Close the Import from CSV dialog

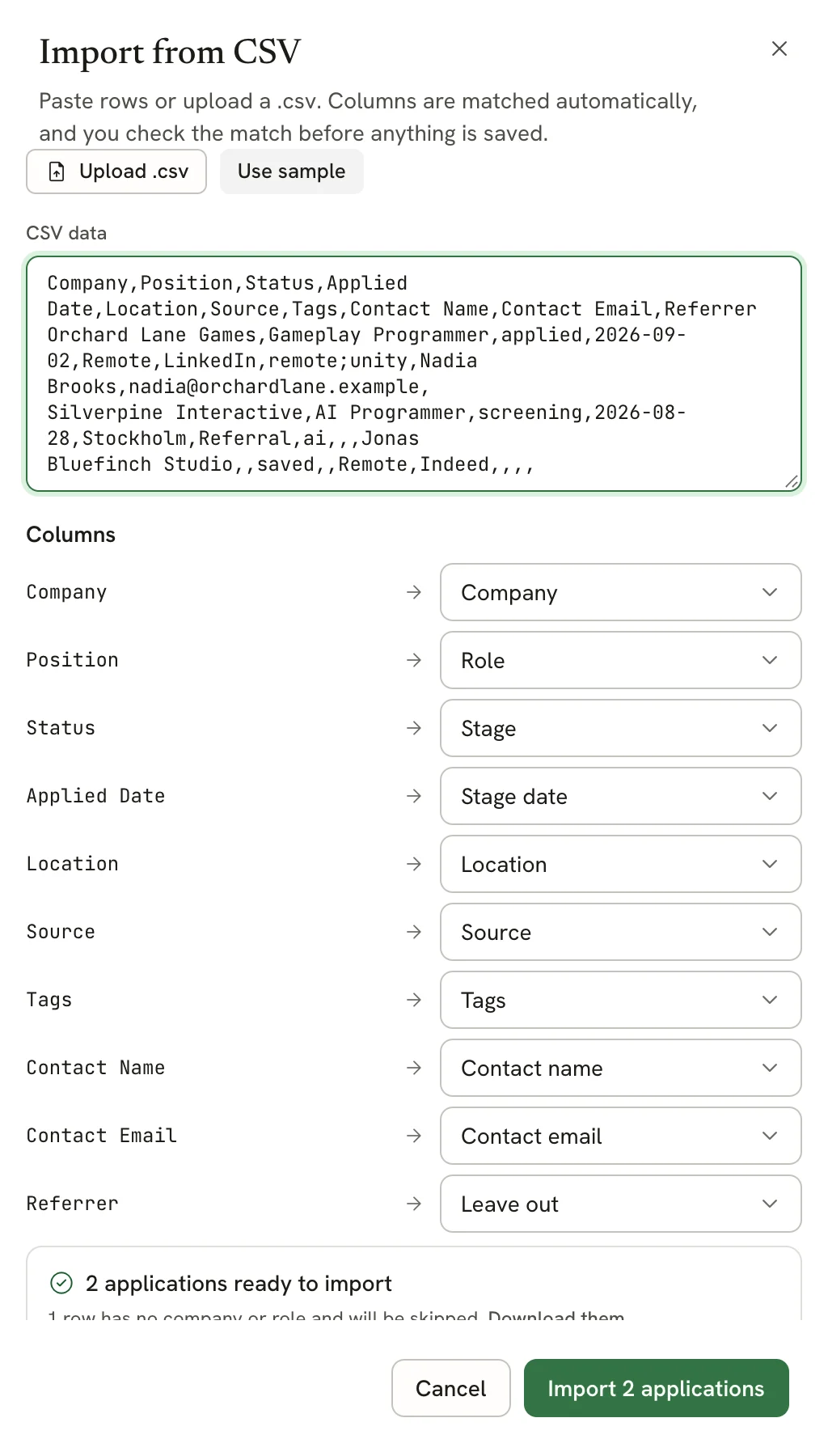coord(779,49)
